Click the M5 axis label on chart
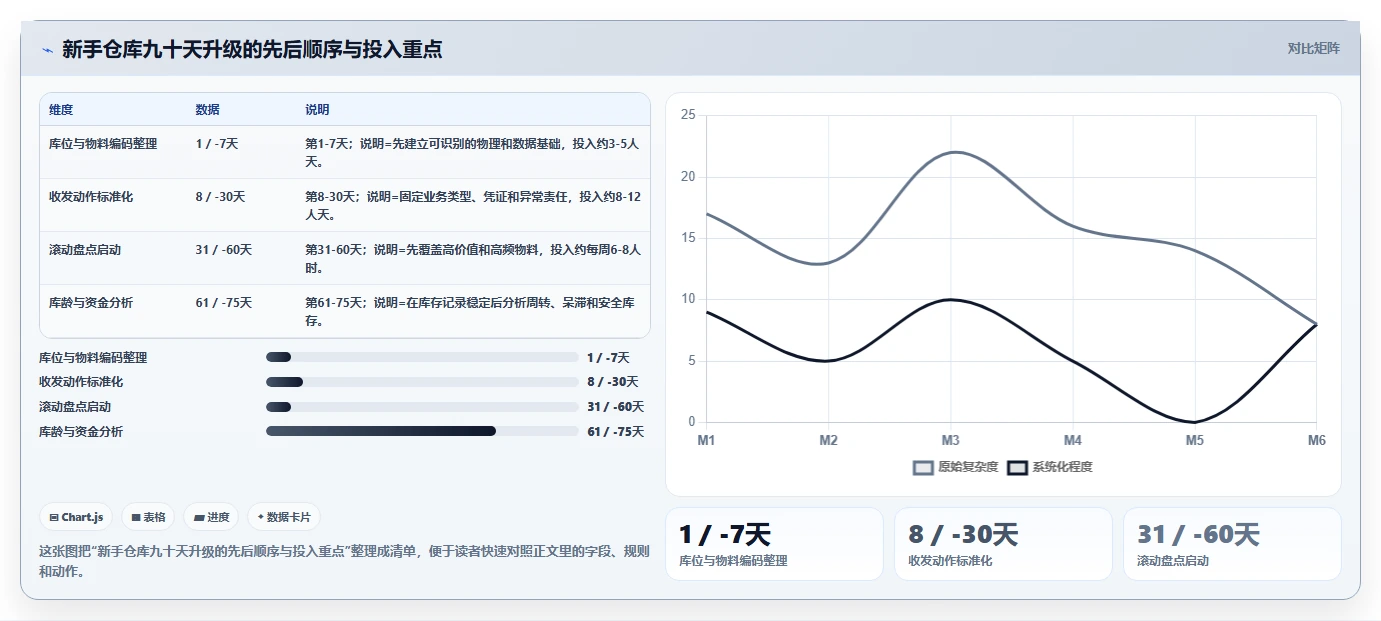Screen dimensions: 1381x621 pos(1194,440)
